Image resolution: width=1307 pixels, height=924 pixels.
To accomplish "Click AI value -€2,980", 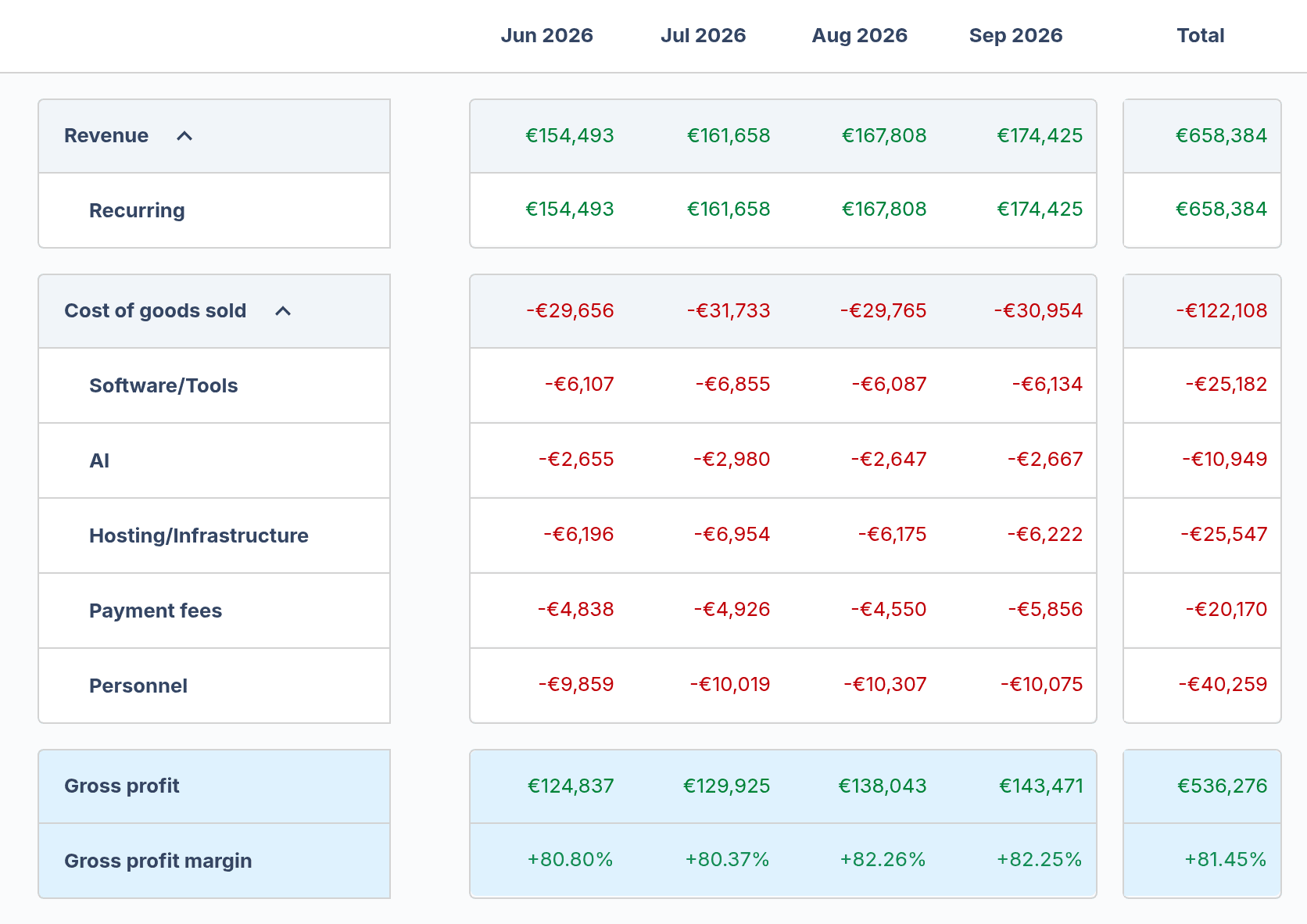I will coord(732,459).
